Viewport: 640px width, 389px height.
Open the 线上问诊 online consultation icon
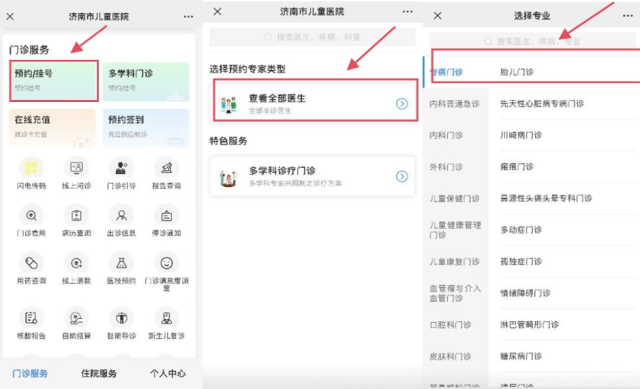76,168
